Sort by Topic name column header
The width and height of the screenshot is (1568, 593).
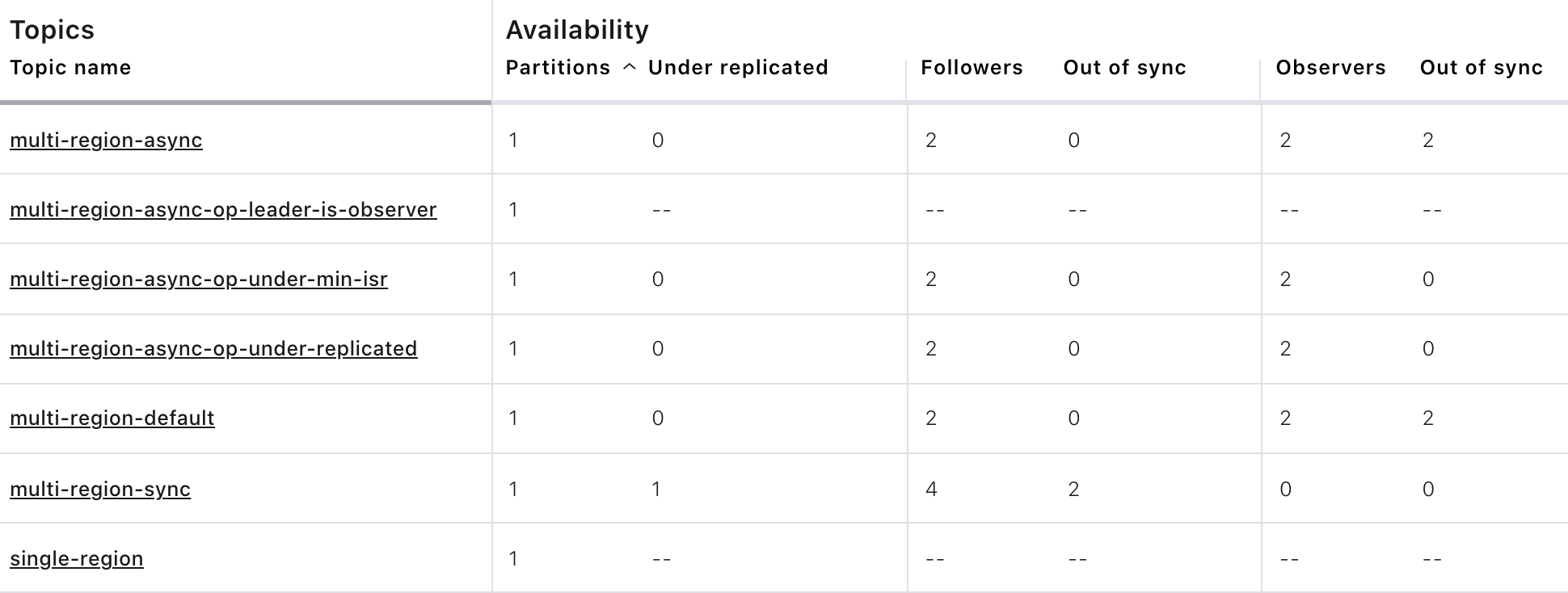70,67
